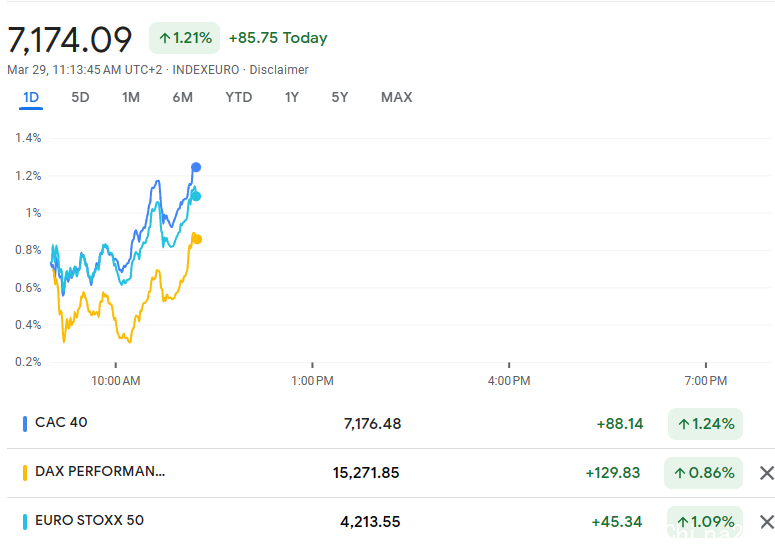Click the index value 7,174.09
Viewport: 775px width, 546px height.
(x=70, y=40)
